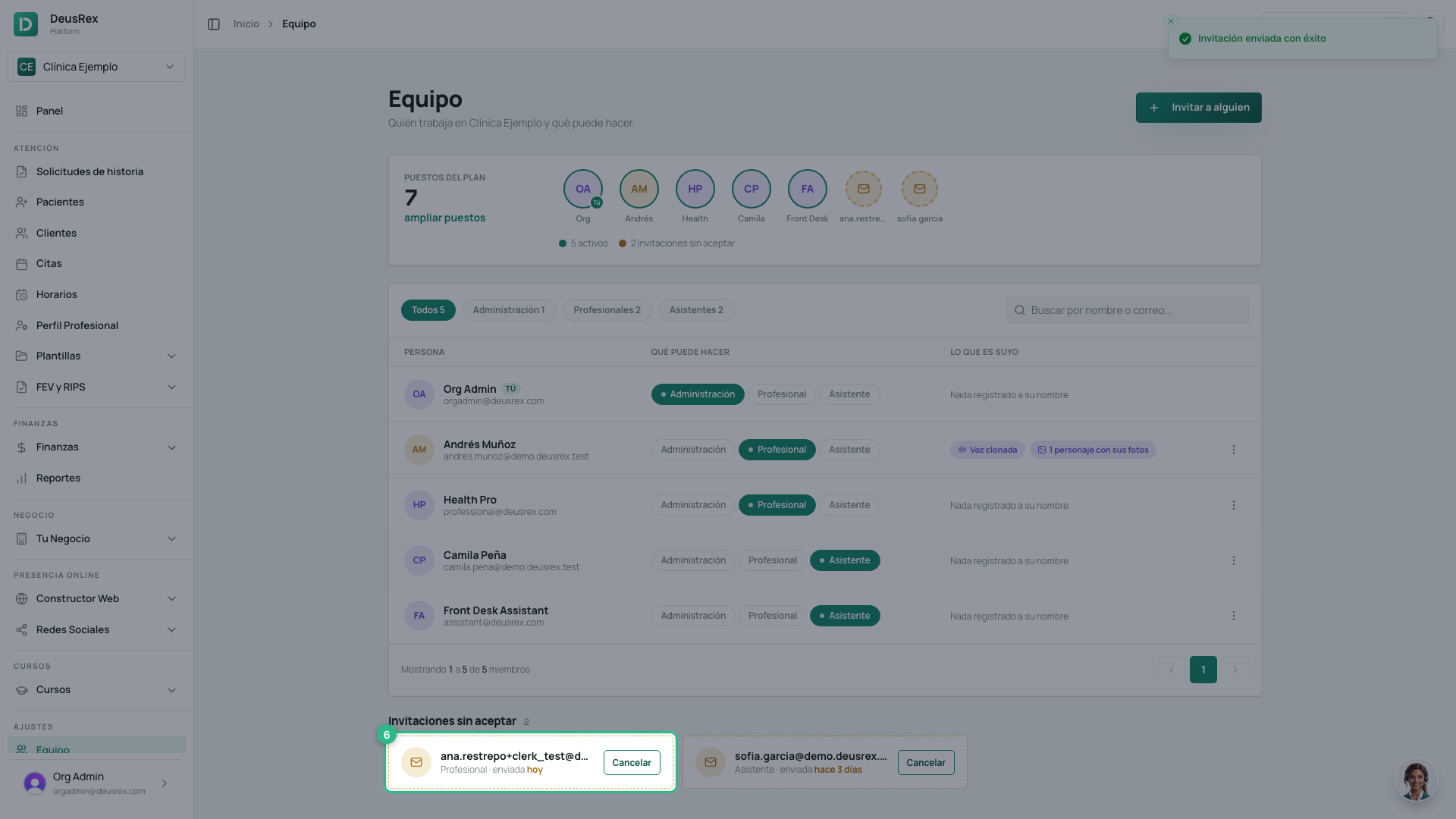Image resolution: width=1456 pixels, height=819 pixels.
Task: Select the Asistentes 2 filter tab
Action: [x=696, y=310]
